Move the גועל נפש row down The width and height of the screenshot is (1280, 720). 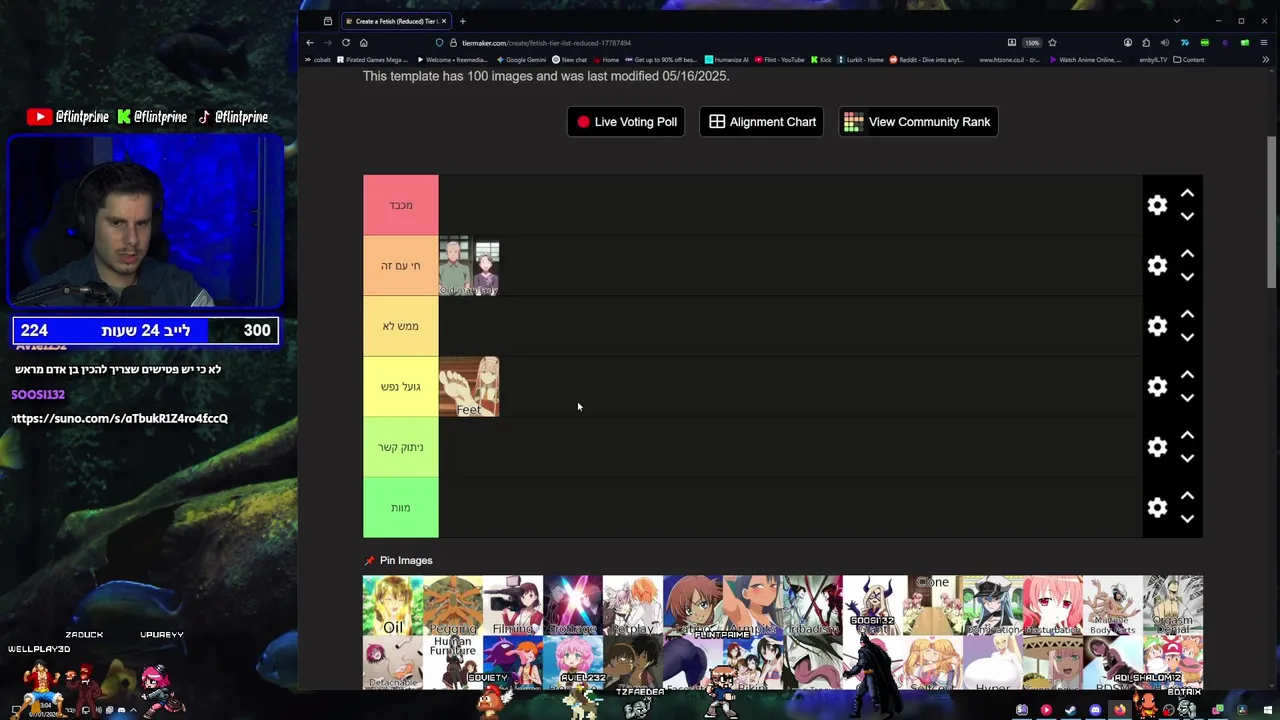tap(1187, 398)
